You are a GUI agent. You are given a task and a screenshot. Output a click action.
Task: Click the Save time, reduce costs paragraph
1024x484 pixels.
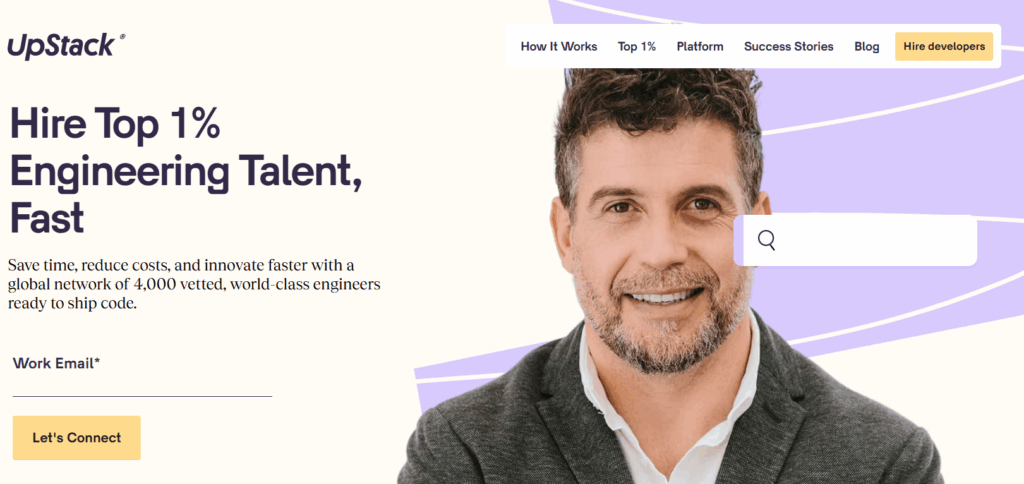click(194, 285)
